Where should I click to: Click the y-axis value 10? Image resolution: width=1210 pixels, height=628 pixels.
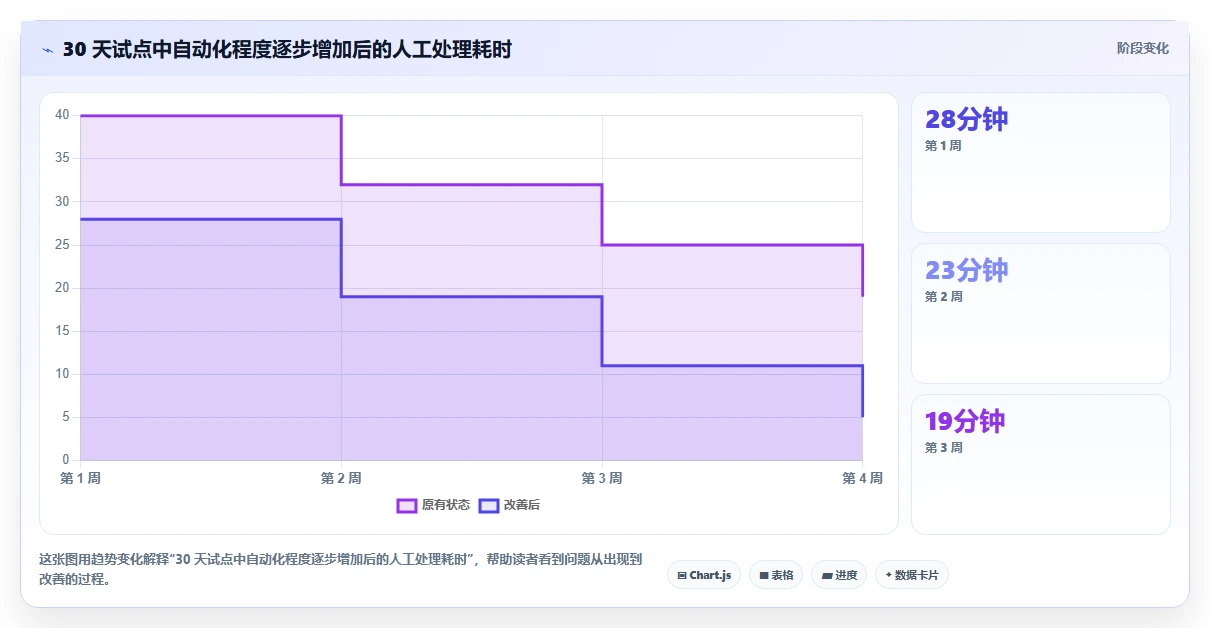pos(62,374)
